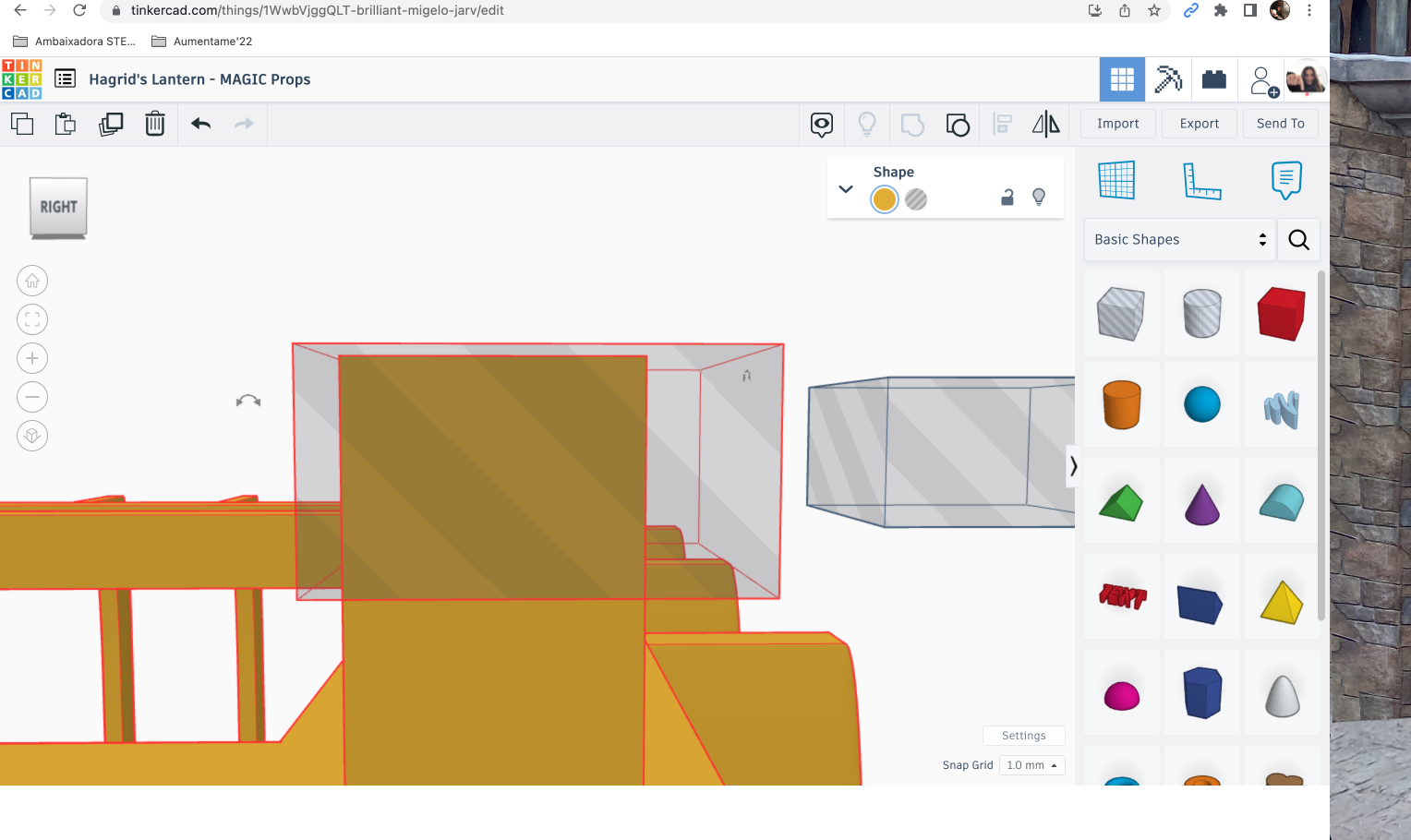Viewport: 1411px width, 840px height.
Task: Select the transparent shape color swatch
Action: pyautogui.click(x=915, y=199)
